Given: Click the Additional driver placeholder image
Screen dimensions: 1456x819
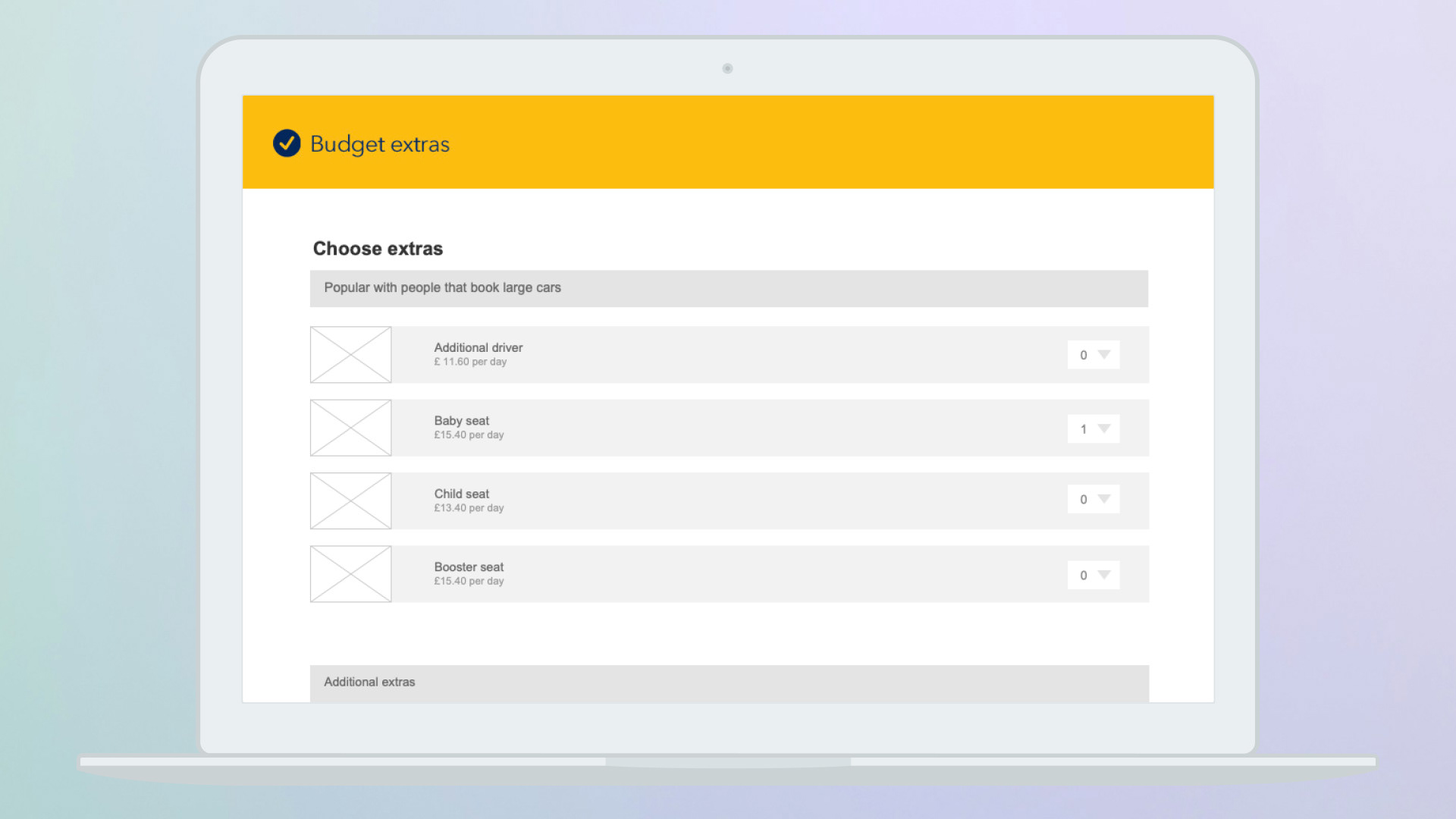Looking at the screenshot, I should 350,355.
